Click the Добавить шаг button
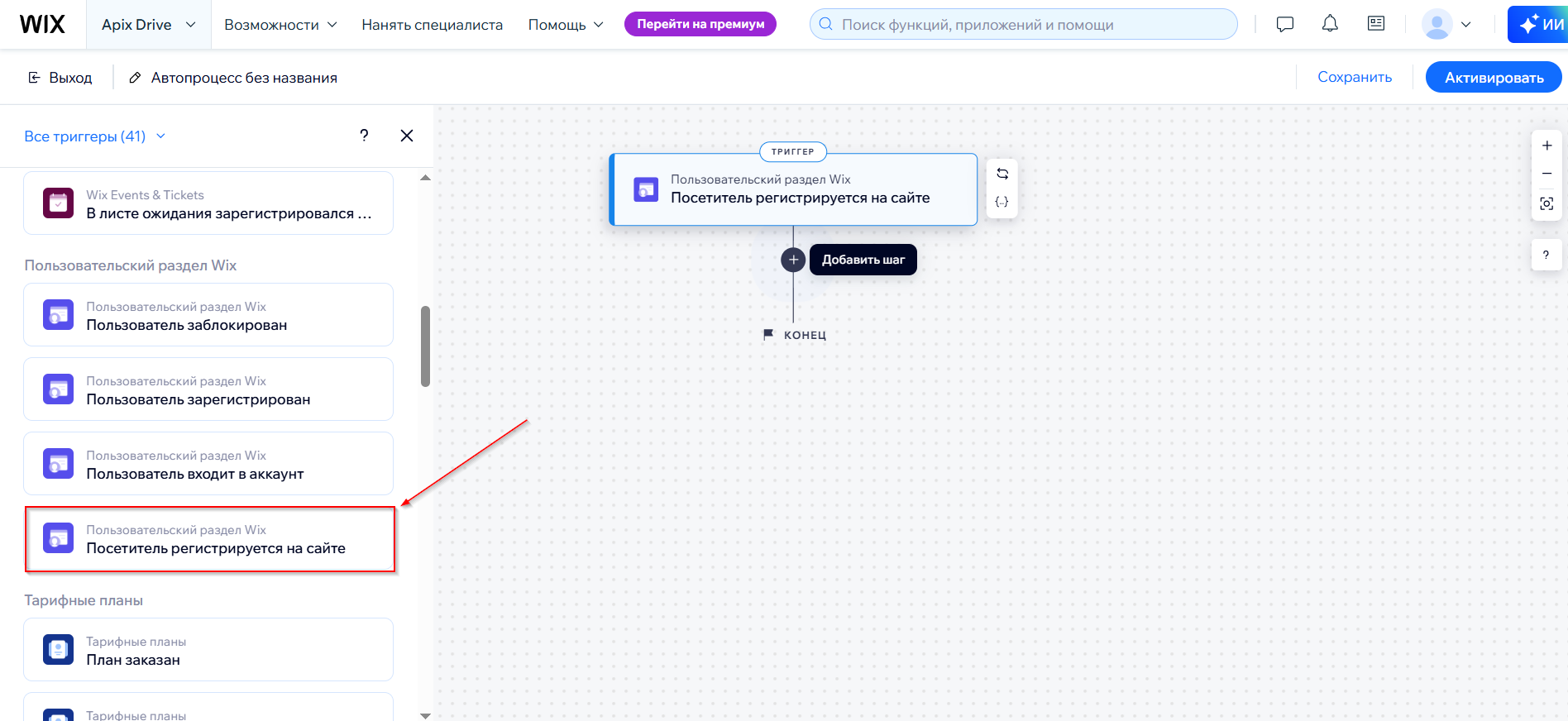 click(863, 260)
